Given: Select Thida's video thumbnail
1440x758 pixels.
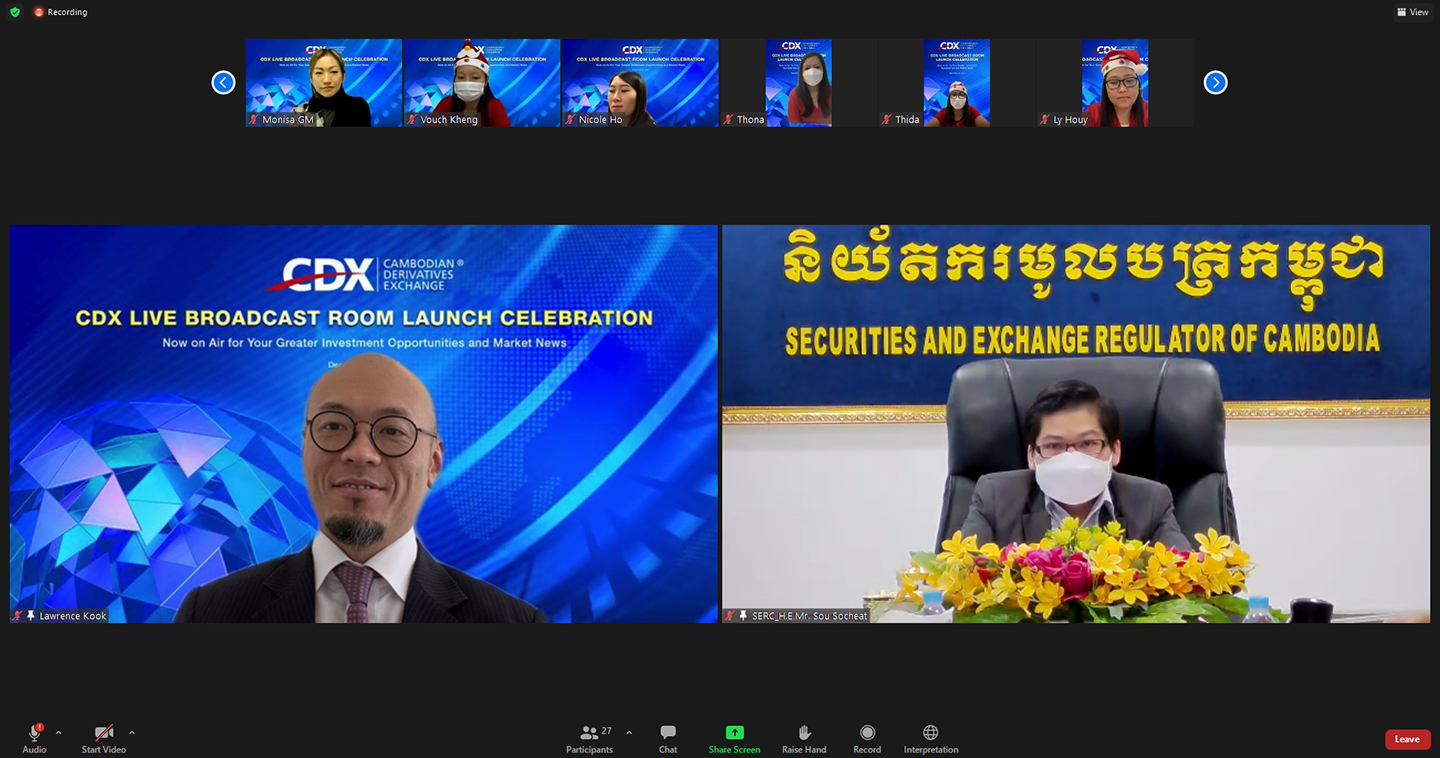Looking at the screenshot, I should [x=956, y=83].
